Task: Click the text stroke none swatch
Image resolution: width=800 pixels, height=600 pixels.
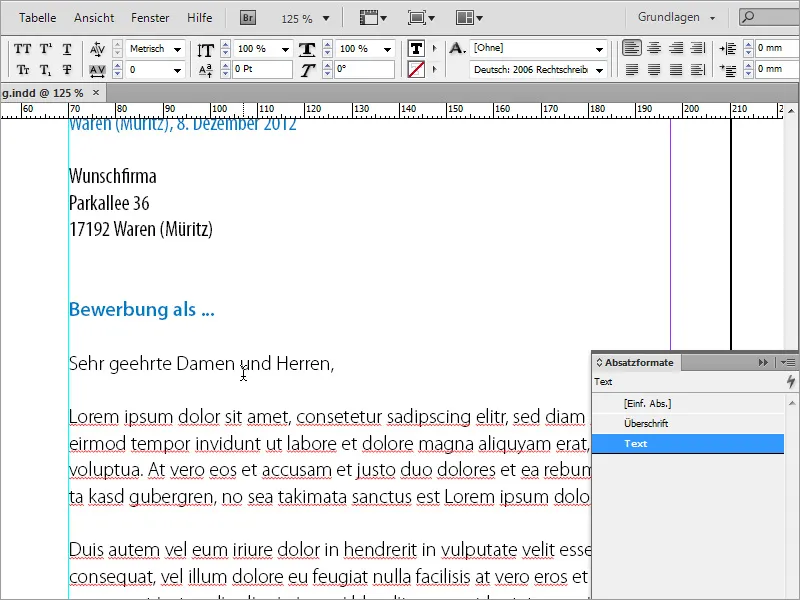Action: click(416, 69)
